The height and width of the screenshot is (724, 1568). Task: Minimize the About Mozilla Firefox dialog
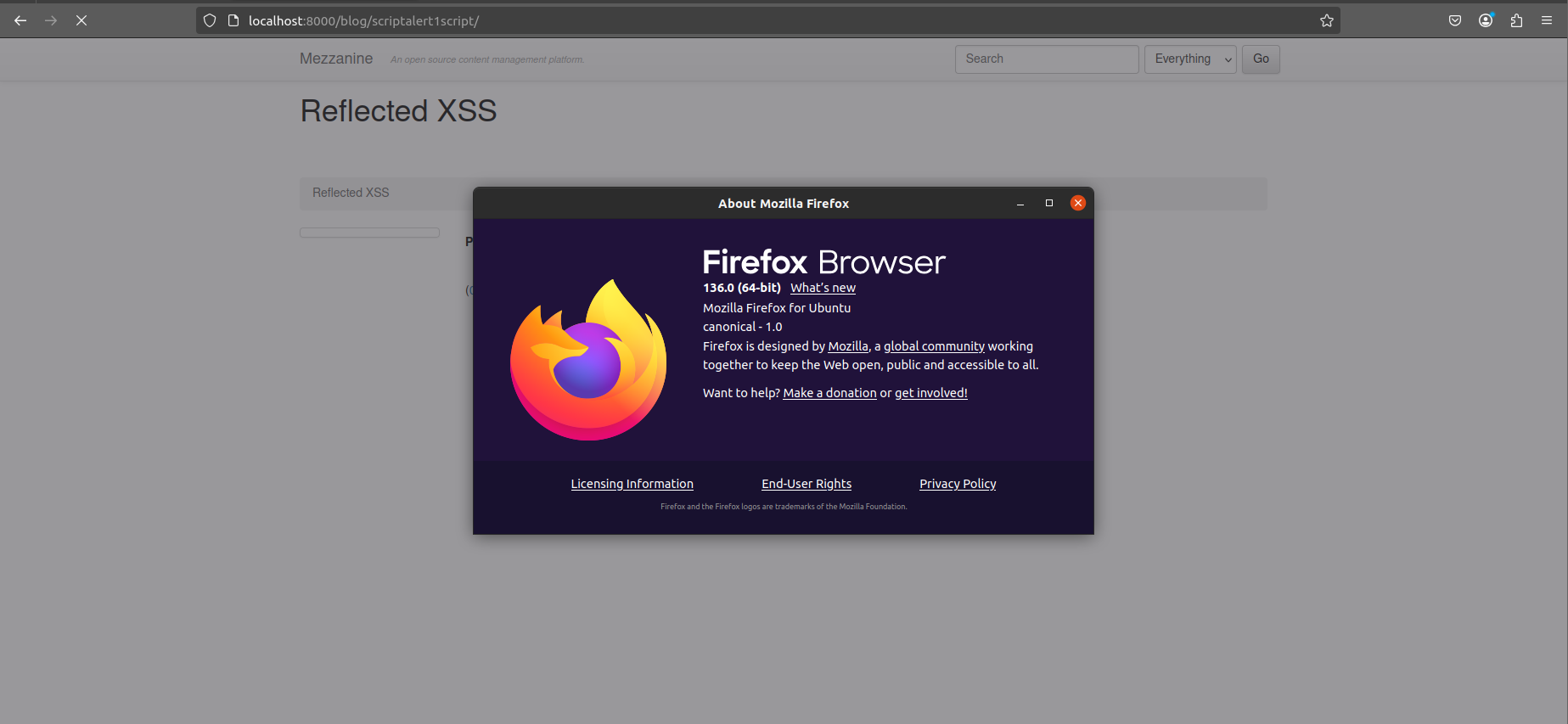[1020, 204]
